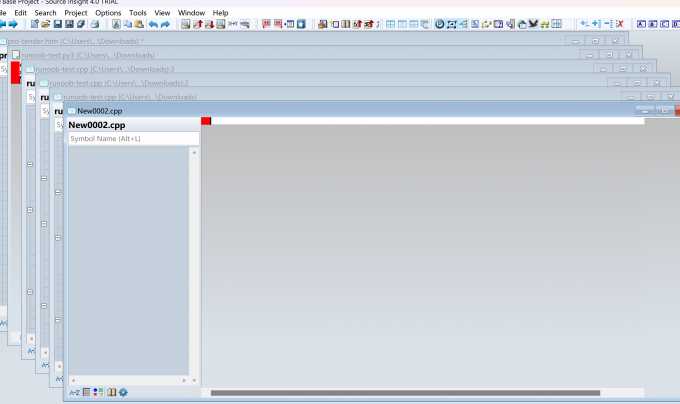680x404 pixels.
Task: Click the Cut scissors icon
Action: point(116,24)
